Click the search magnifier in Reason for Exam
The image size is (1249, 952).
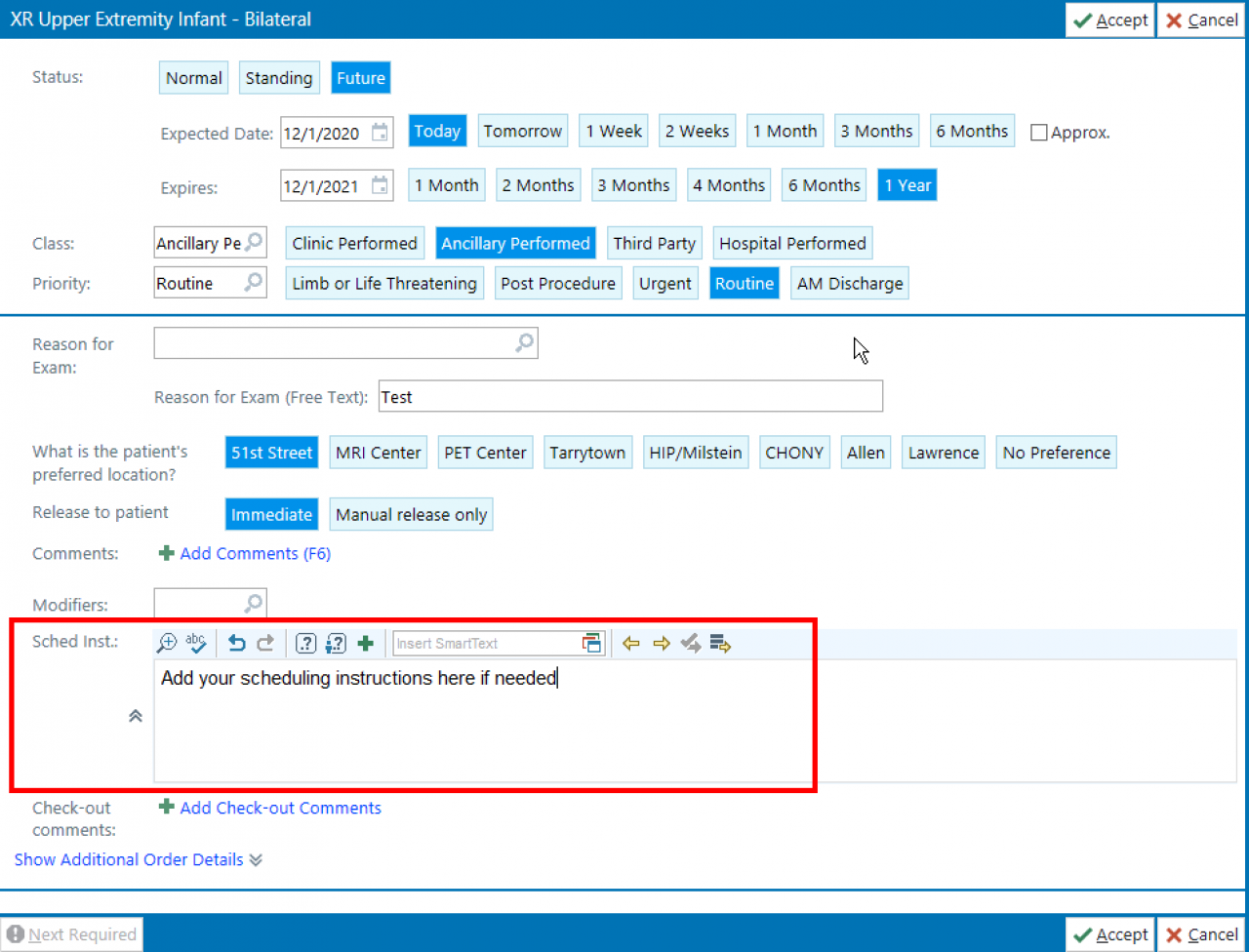coord(525,342)
